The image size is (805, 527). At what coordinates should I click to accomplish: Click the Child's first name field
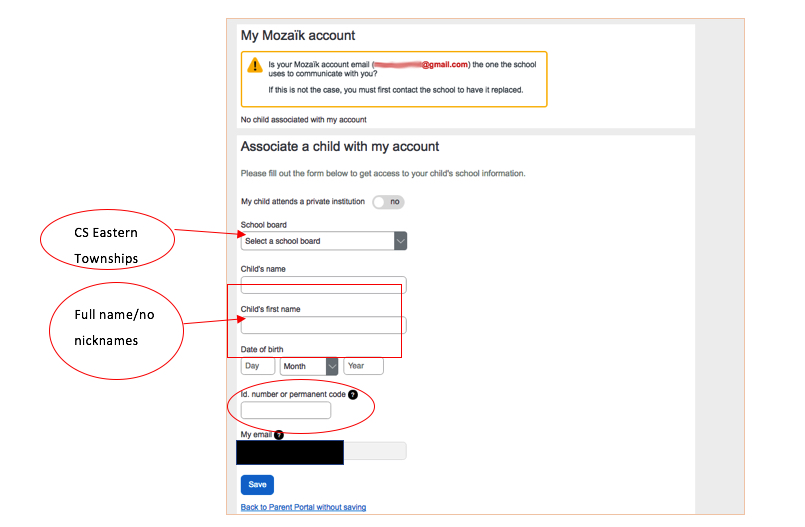[x=323, y=325]
